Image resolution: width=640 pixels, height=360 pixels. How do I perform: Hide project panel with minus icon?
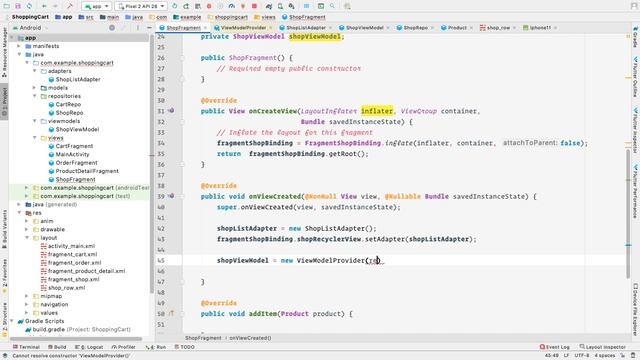click(149, 28)
